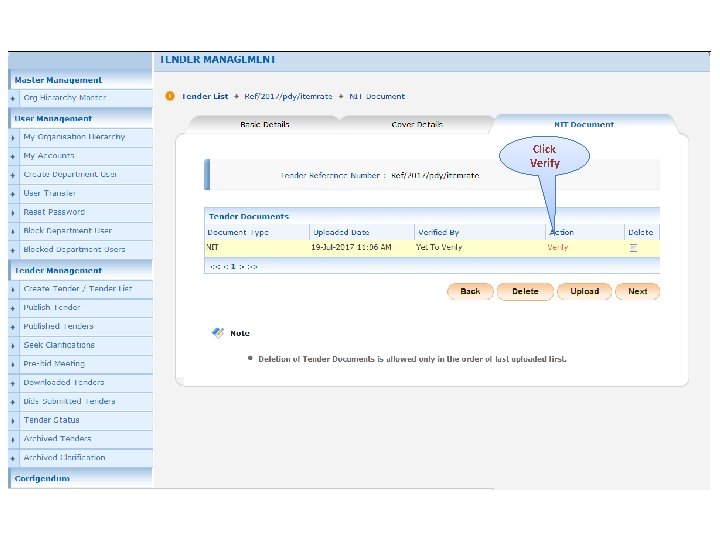720x540 pixels.
Task: Click plus icon beside Tender Status
Action: tap(13, 421)
